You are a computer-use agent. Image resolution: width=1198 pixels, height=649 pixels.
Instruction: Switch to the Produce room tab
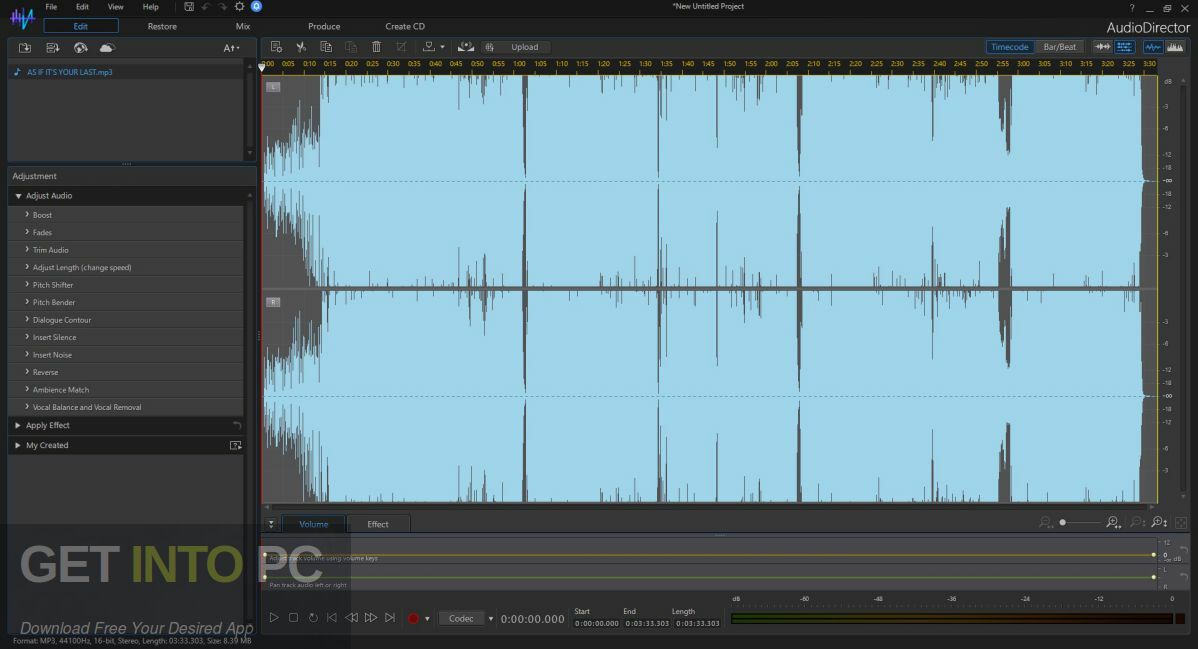click(x=324, y=26)
